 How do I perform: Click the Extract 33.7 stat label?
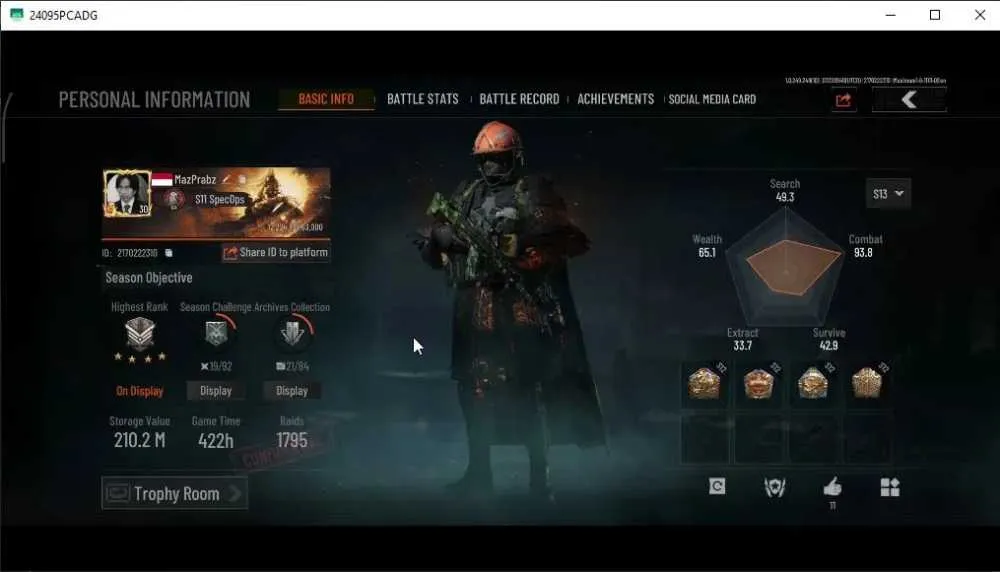click(x=742, y=339)
